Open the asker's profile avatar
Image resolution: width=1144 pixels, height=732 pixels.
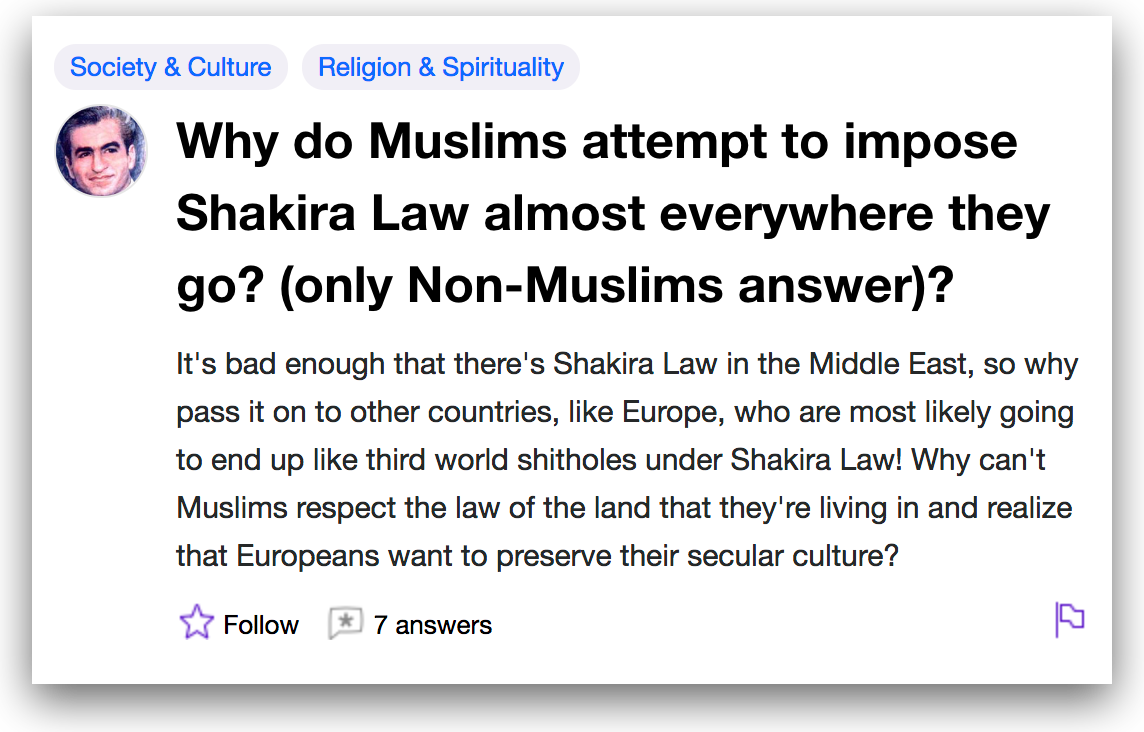coord(101,151)
